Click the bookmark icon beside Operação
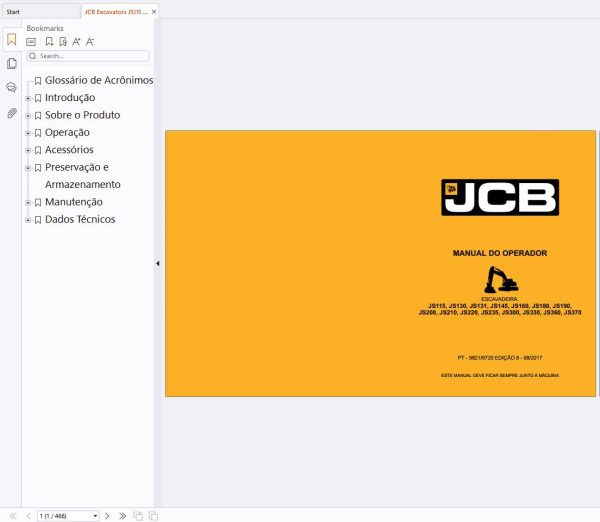This screenshot has height=522, width=600. coord(38,133)
